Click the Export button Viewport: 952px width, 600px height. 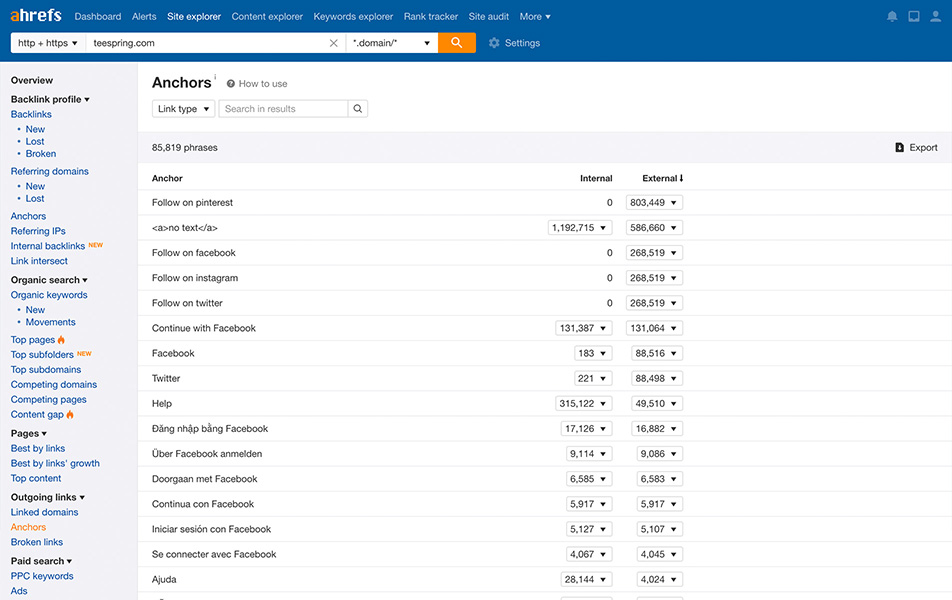[x=916, y=148]
